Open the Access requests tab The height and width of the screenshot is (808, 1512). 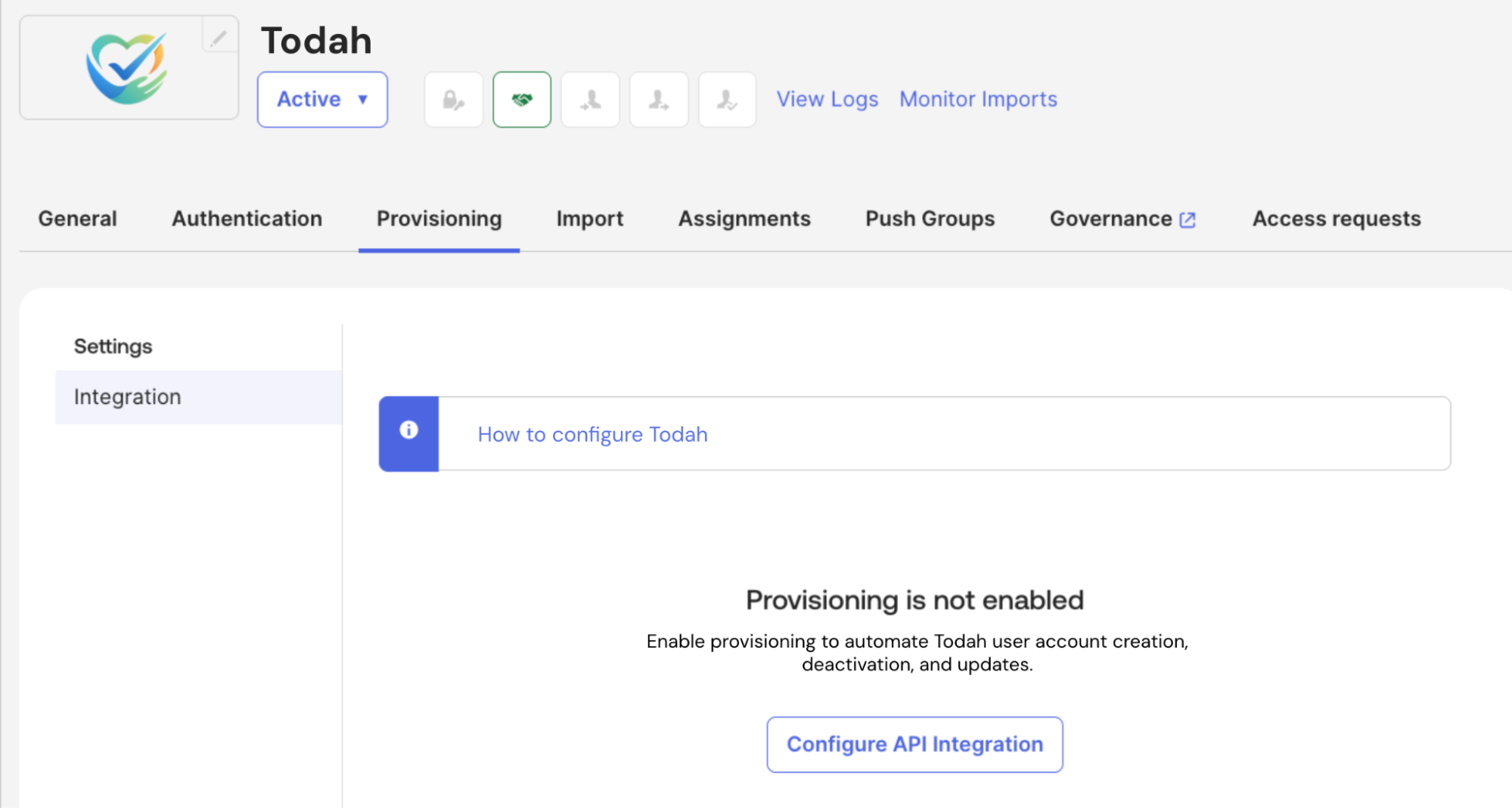[1335, 218]
